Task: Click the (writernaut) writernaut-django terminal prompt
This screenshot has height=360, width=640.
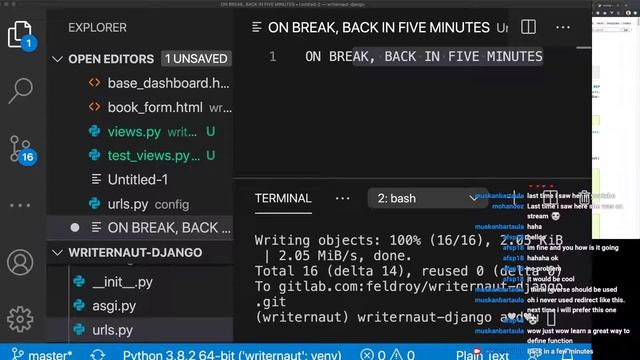Action: pyautogui.click(x=373, y=317)
